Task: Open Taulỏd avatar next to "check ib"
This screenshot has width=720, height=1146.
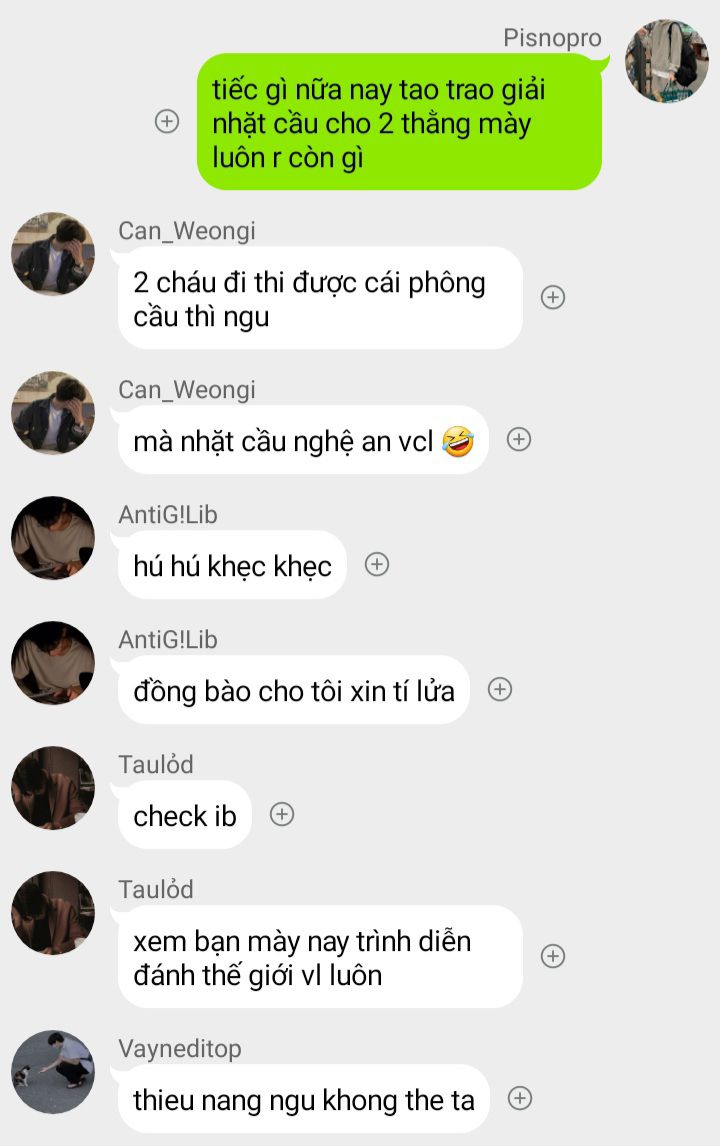Action: point(53,788)
